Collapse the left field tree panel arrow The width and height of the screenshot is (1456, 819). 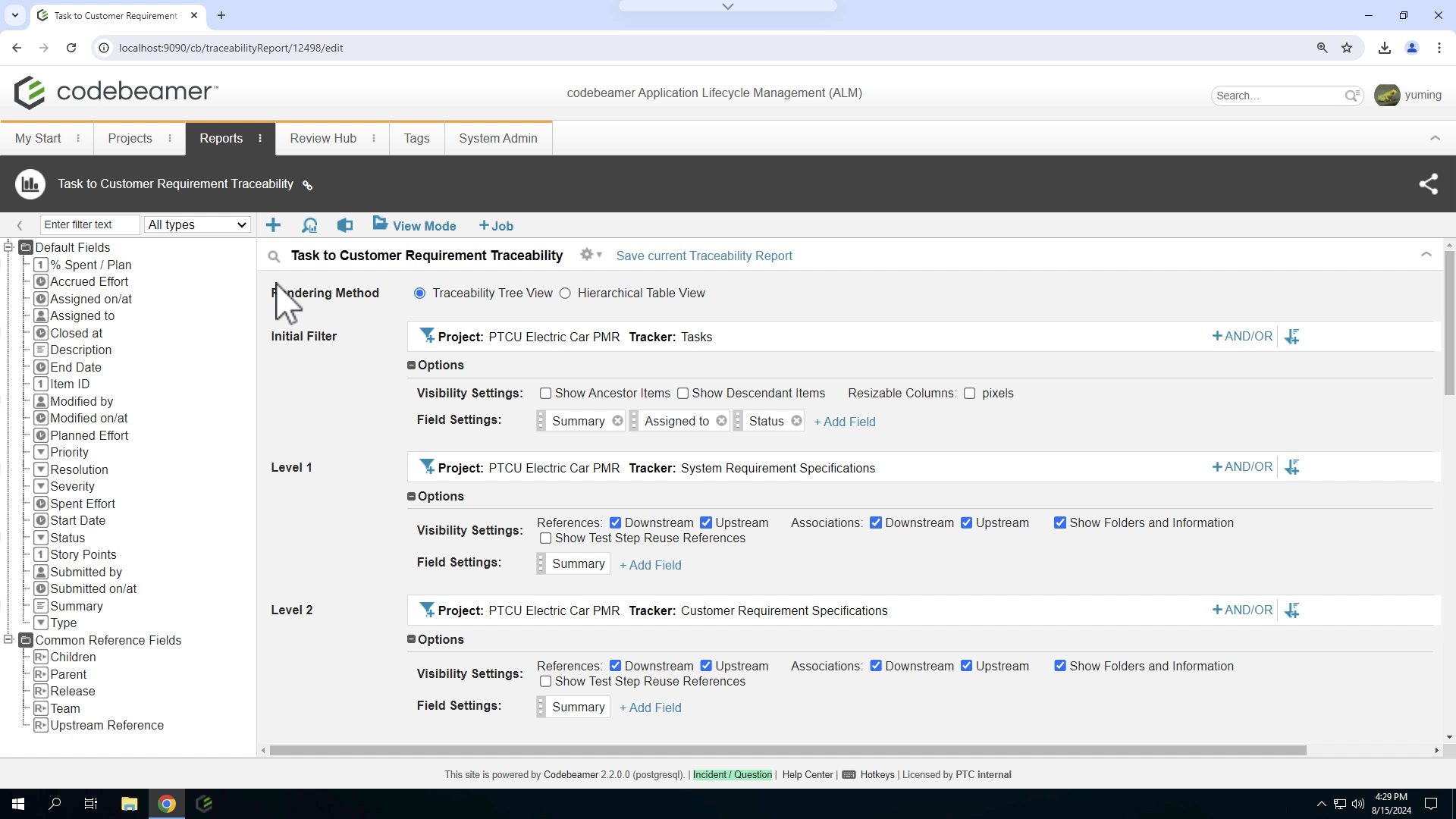20,224
